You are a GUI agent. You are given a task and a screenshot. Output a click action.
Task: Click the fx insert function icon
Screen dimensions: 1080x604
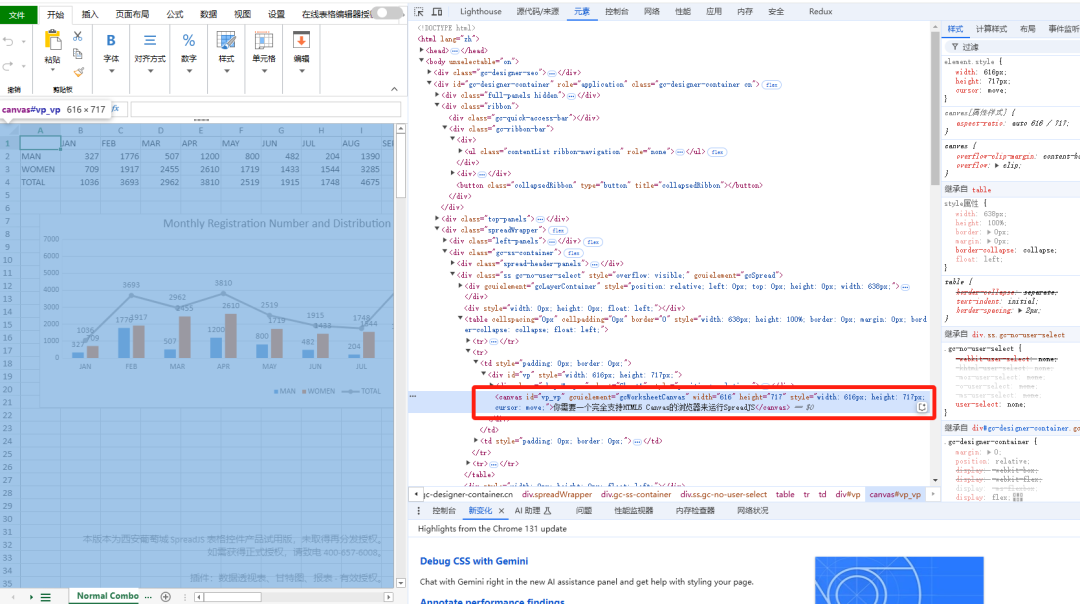tap(116, 109)
